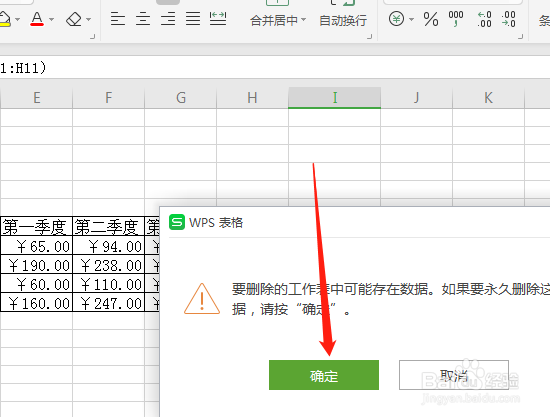This screenshot has width=550, height=417.
Task: Select the 第二季度 header cell
Action: click(x=108, y=227)
